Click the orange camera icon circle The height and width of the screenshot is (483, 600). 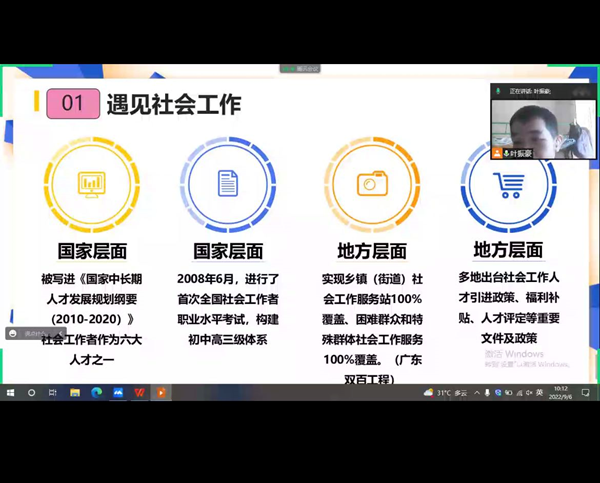pos(372,184)
